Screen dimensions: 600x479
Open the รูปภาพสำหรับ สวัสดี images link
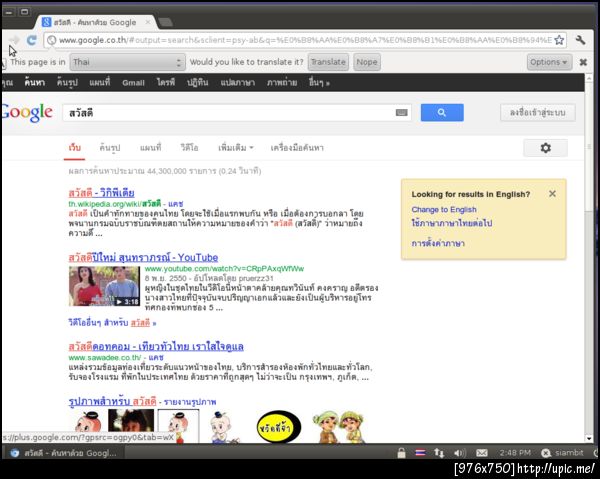tap(112, 401)
